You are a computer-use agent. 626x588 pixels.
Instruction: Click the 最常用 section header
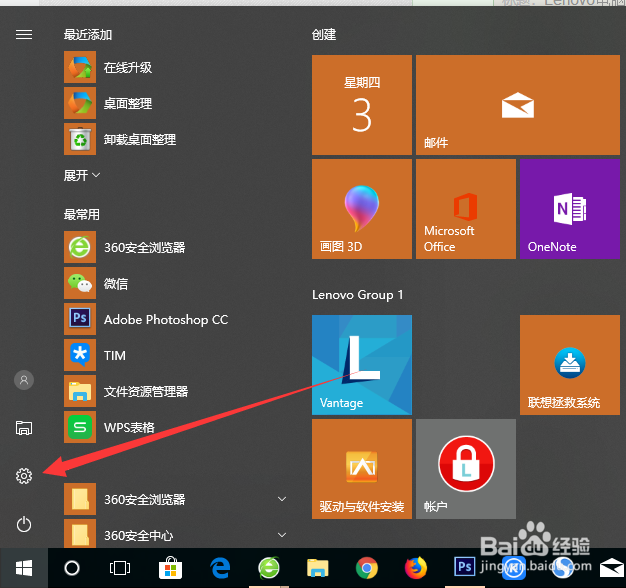pos(82,215)
